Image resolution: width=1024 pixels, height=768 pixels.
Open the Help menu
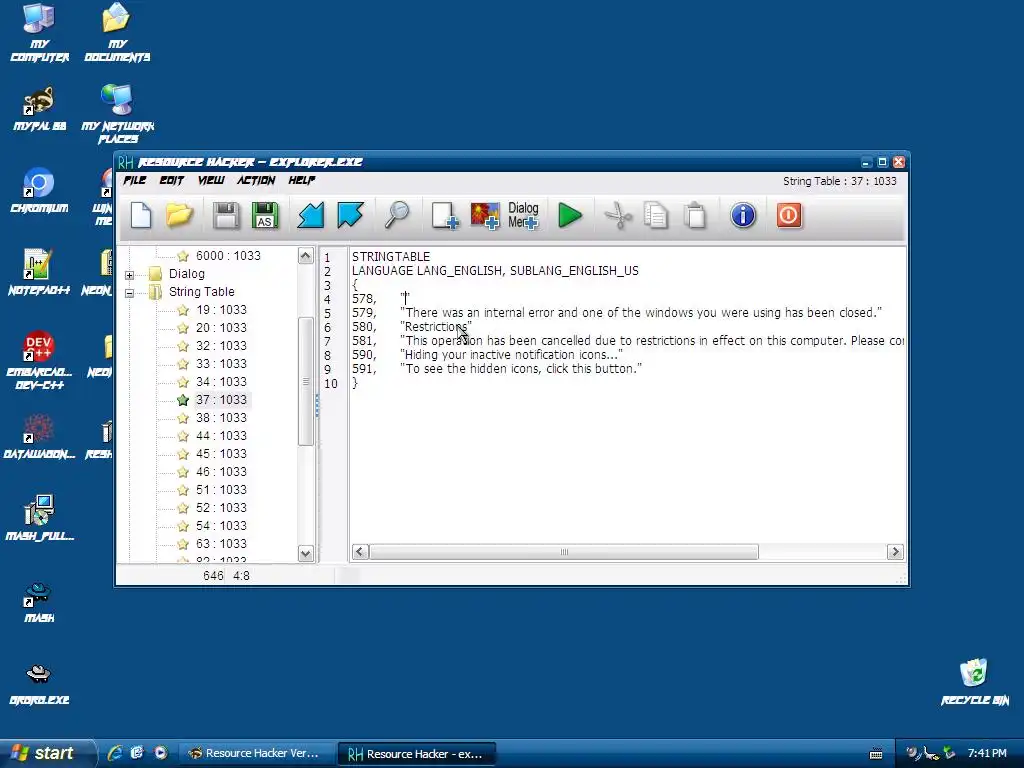(302, 180)
